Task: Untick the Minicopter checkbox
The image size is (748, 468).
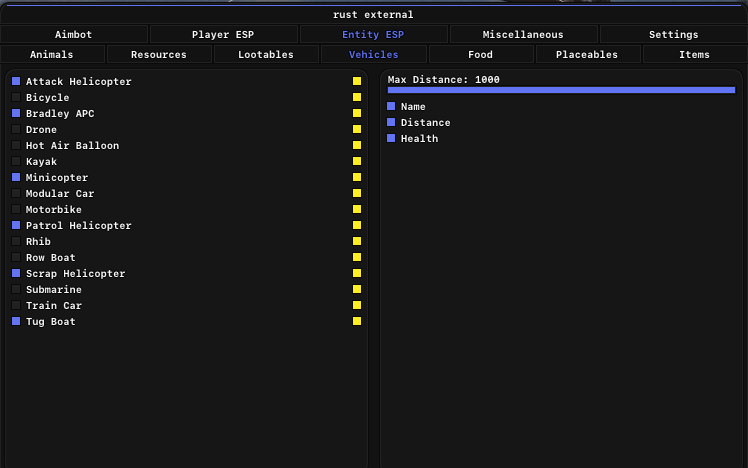Action: (x=16, y=177)
